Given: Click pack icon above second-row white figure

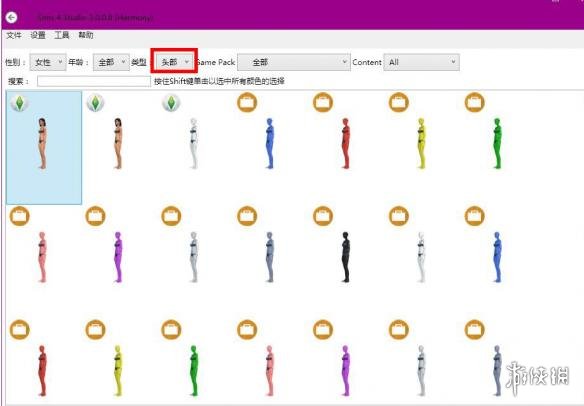Looking at the screenshot, I should click(399, 216).
